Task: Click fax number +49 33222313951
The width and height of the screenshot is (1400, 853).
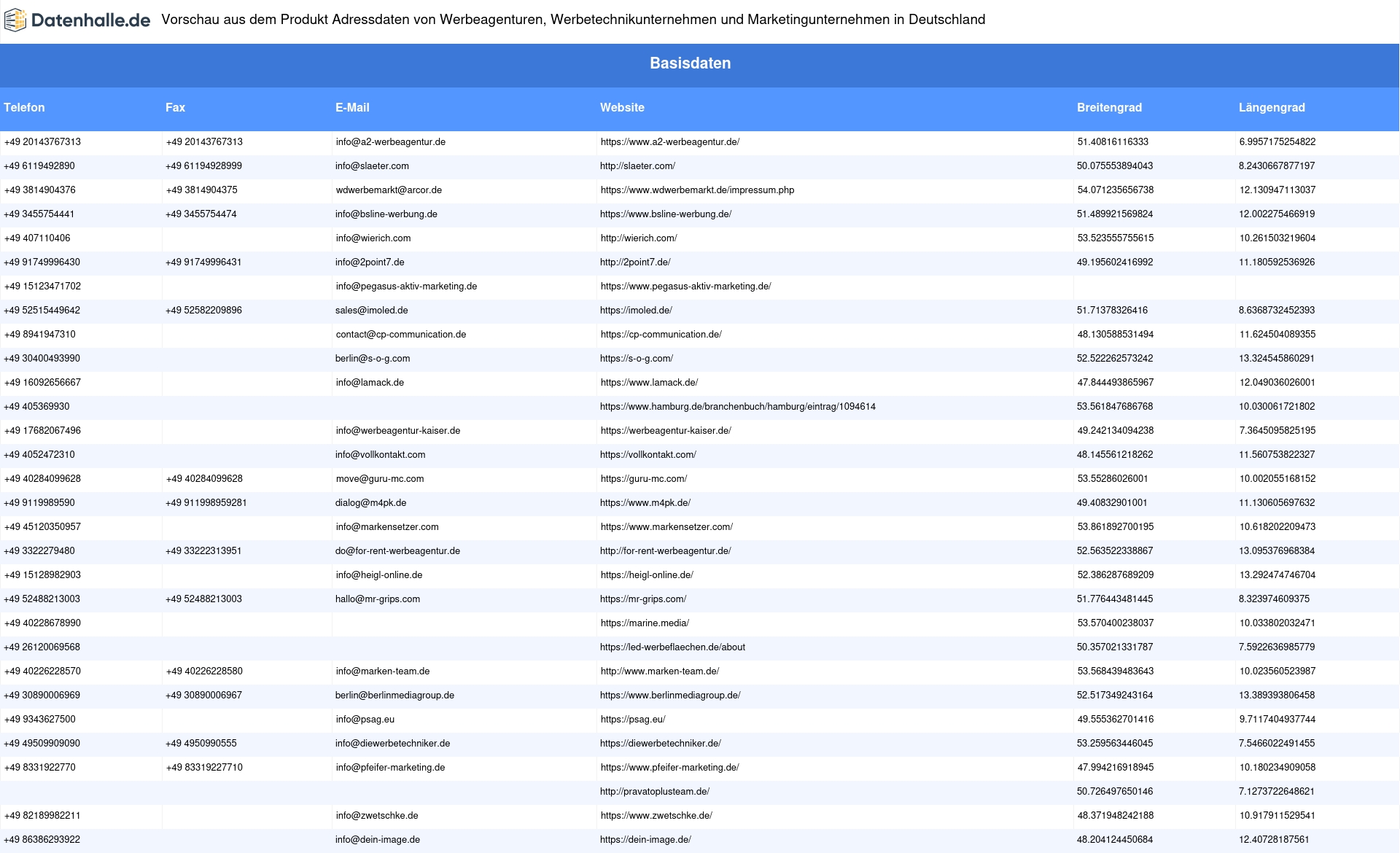Action: [203, 551]
